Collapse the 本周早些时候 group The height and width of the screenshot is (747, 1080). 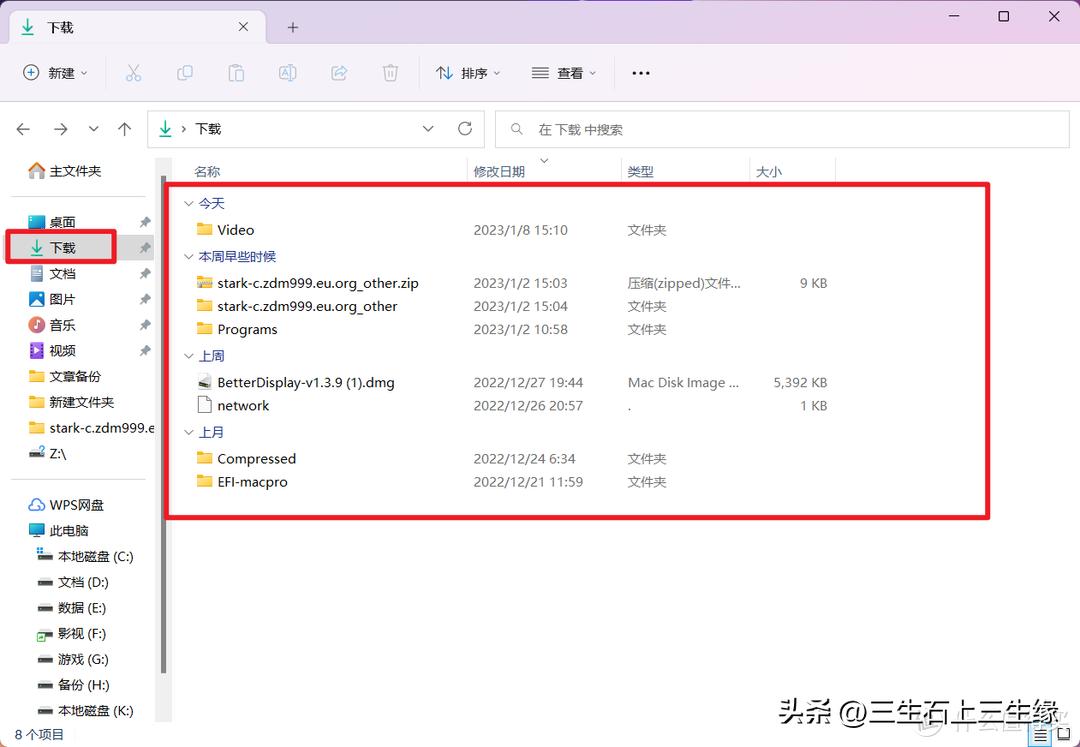[x=188, y=256]
